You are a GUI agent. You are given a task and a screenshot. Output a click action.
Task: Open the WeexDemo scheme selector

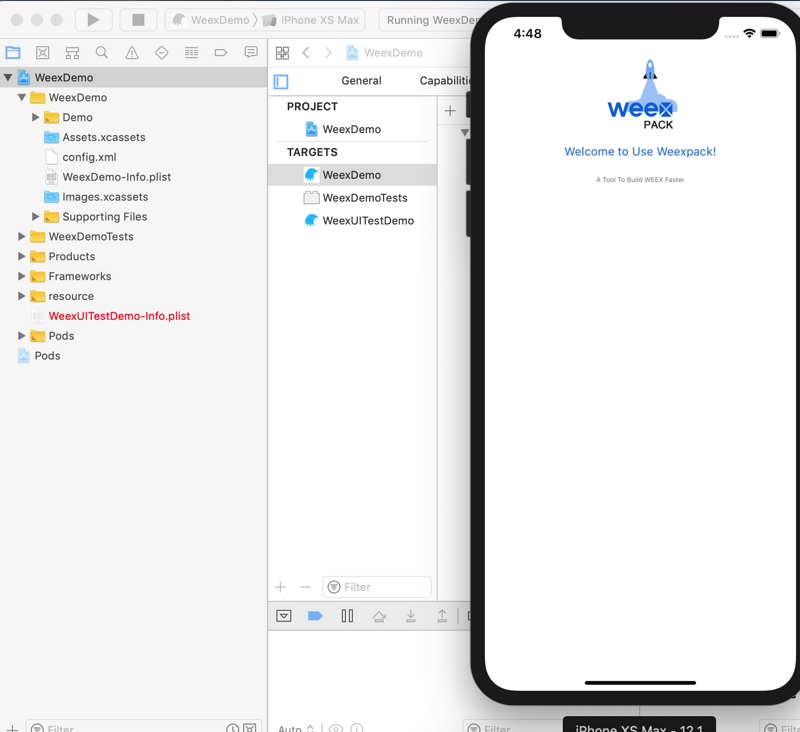[211, 20]
